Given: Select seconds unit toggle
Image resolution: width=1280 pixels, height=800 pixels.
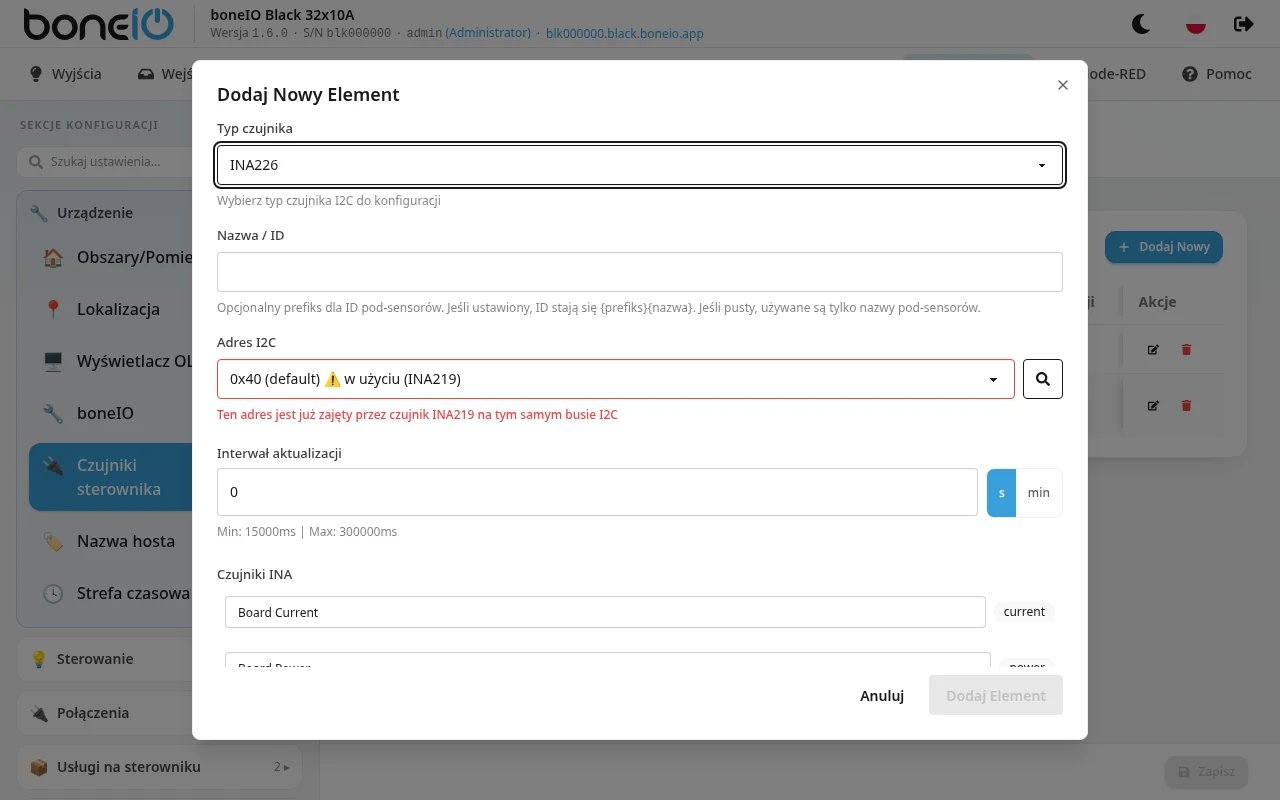Looking at the screenshot, I should click(1001, 492).
